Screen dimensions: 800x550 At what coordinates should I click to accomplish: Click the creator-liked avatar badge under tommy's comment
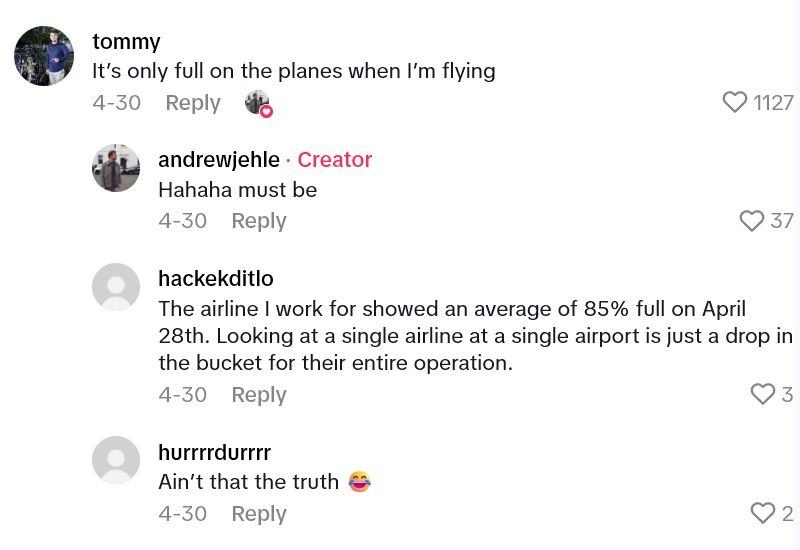(258, 103)
